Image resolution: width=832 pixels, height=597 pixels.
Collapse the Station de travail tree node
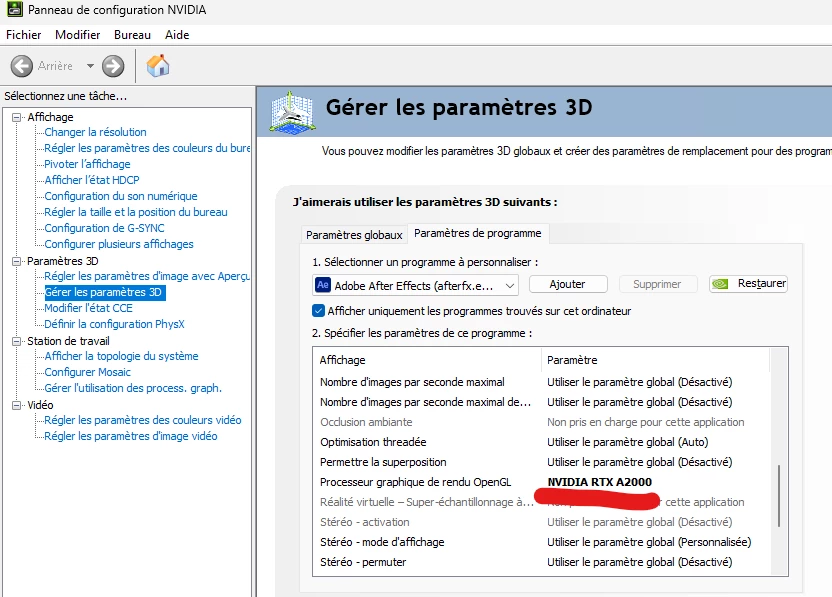point(17,341)
